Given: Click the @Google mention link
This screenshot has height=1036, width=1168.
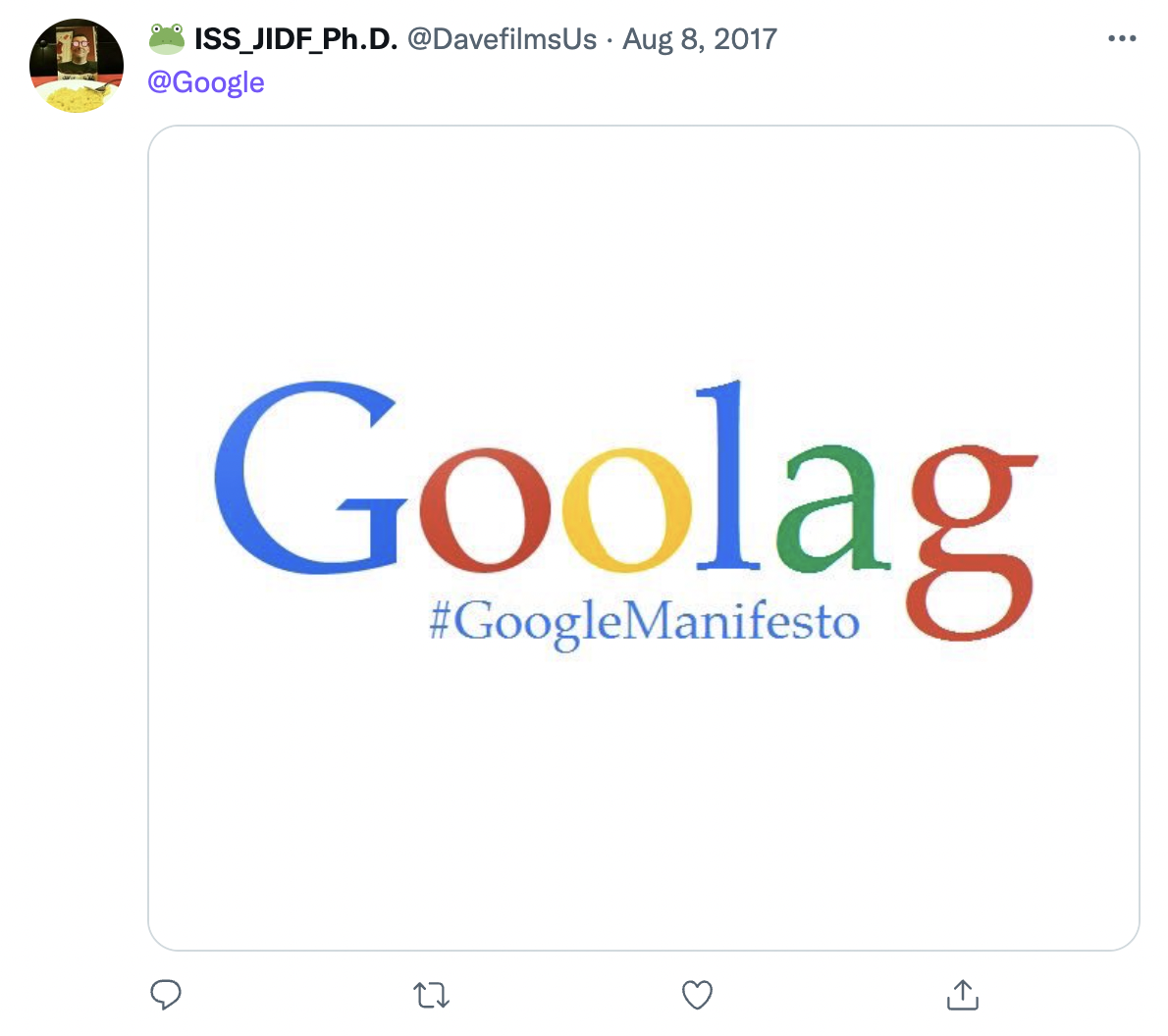Looking at the screenshot, I should point(206,82).
